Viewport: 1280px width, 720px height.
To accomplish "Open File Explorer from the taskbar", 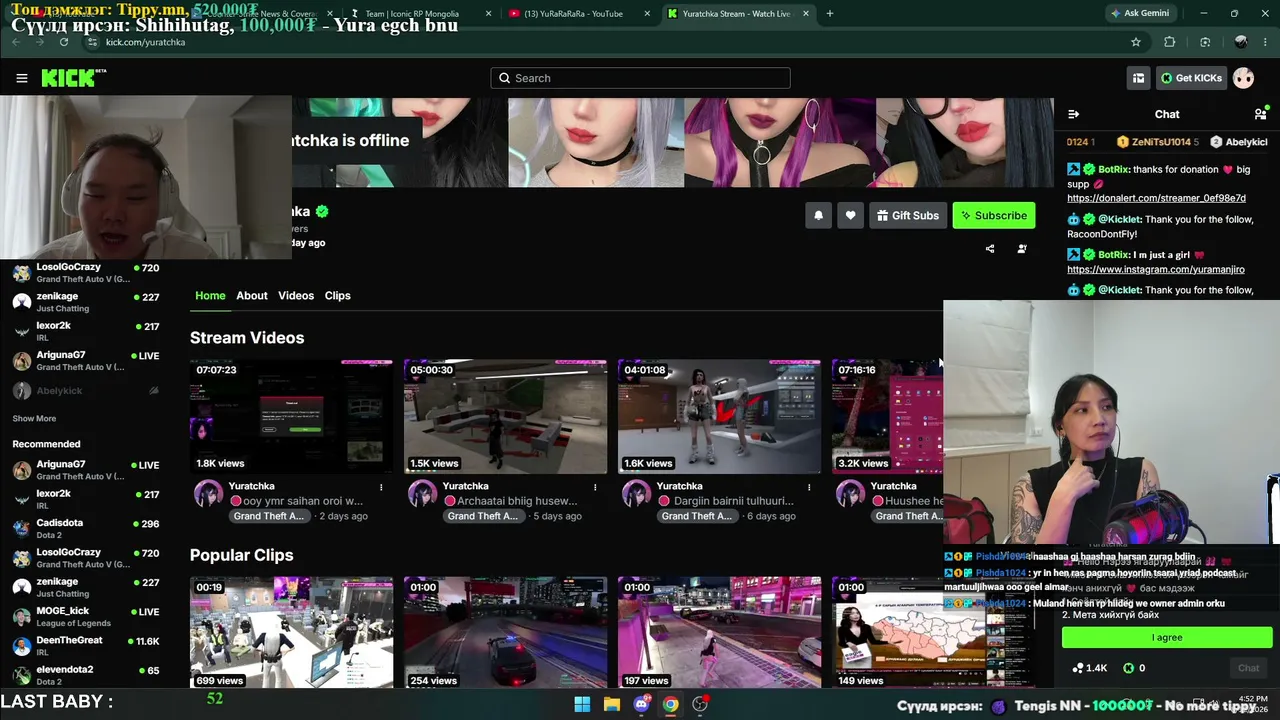I will pos(611,704).
